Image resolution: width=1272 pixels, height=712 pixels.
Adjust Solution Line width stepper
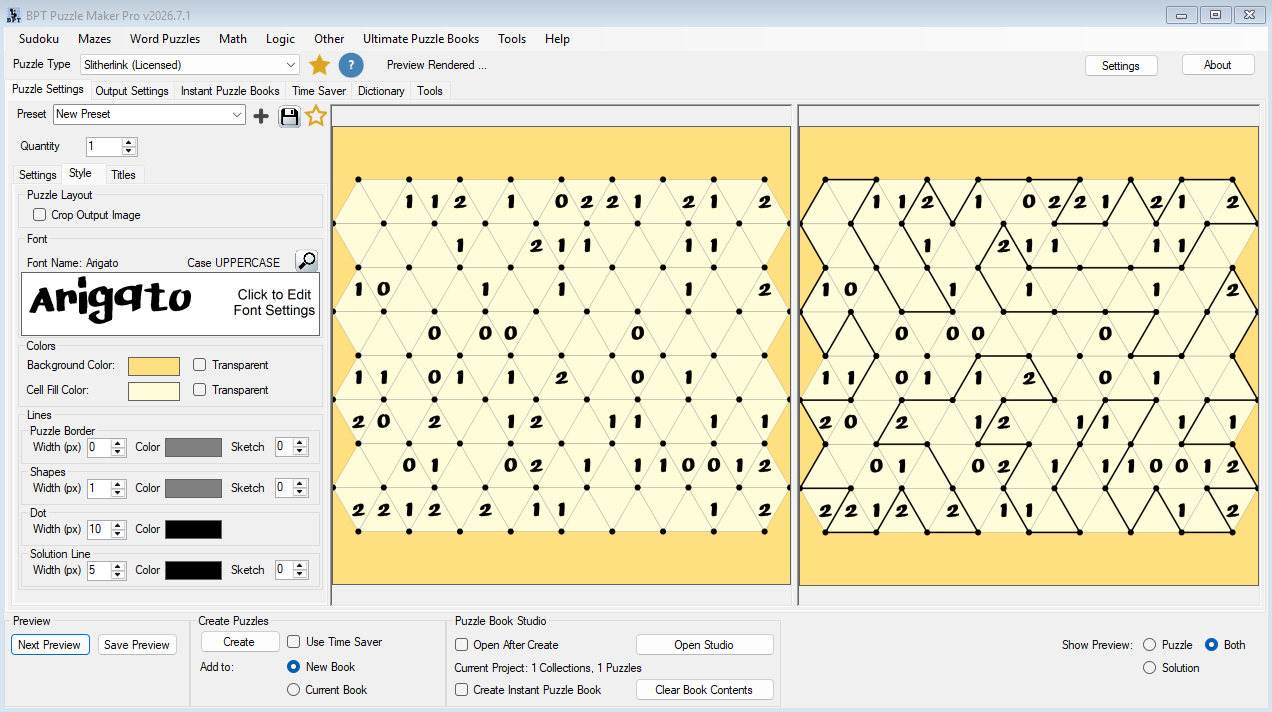pyautogui.click(x=118, y=571)
